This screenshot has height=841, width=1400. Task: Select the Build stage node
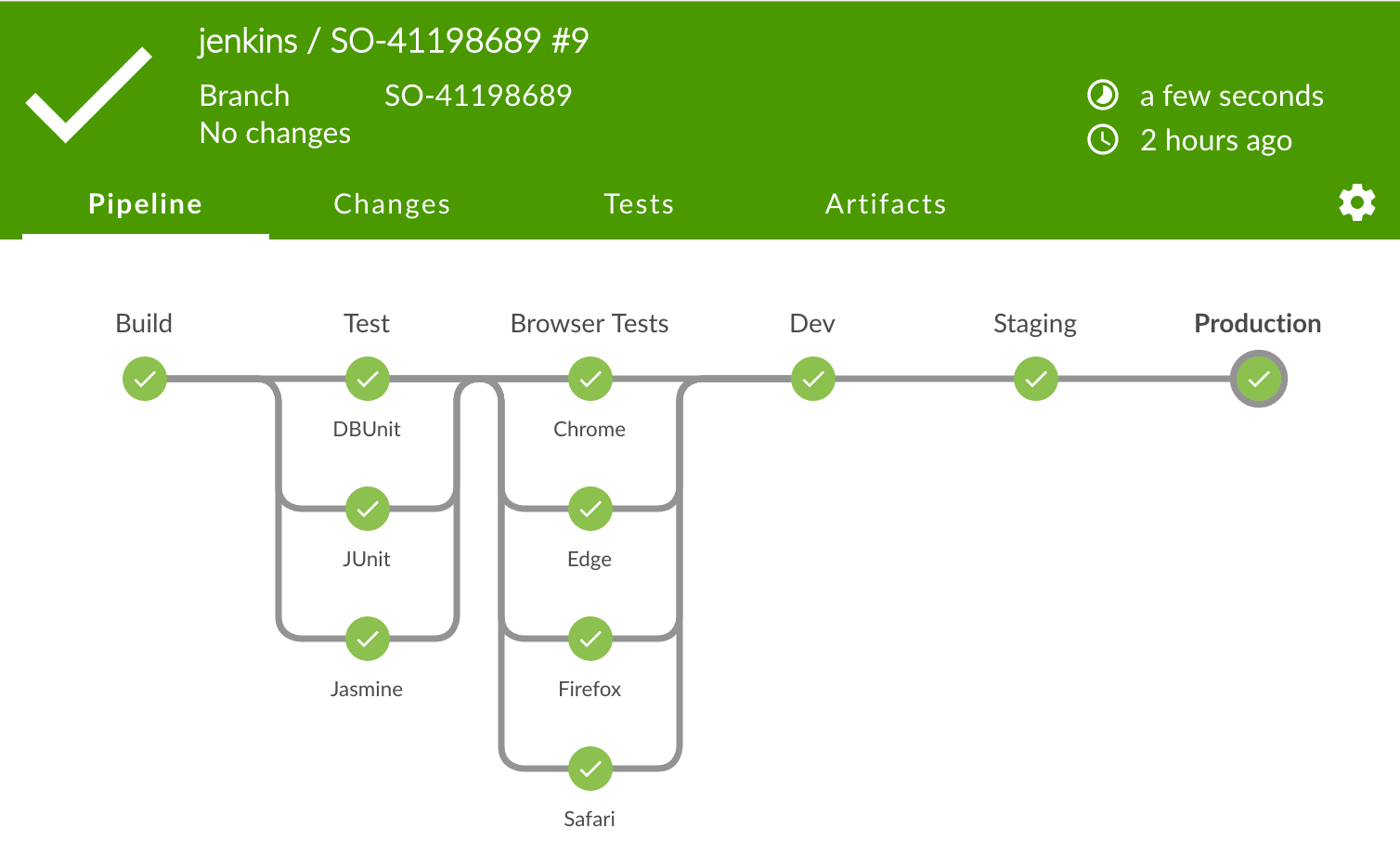tap(145, 379)
